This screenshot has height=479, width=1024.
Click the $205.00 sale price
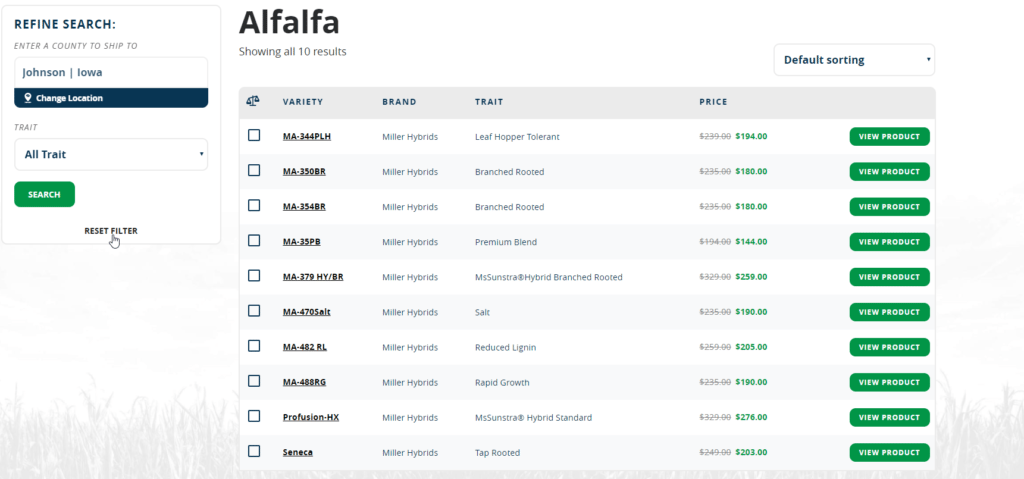click(x=751, y=347)
